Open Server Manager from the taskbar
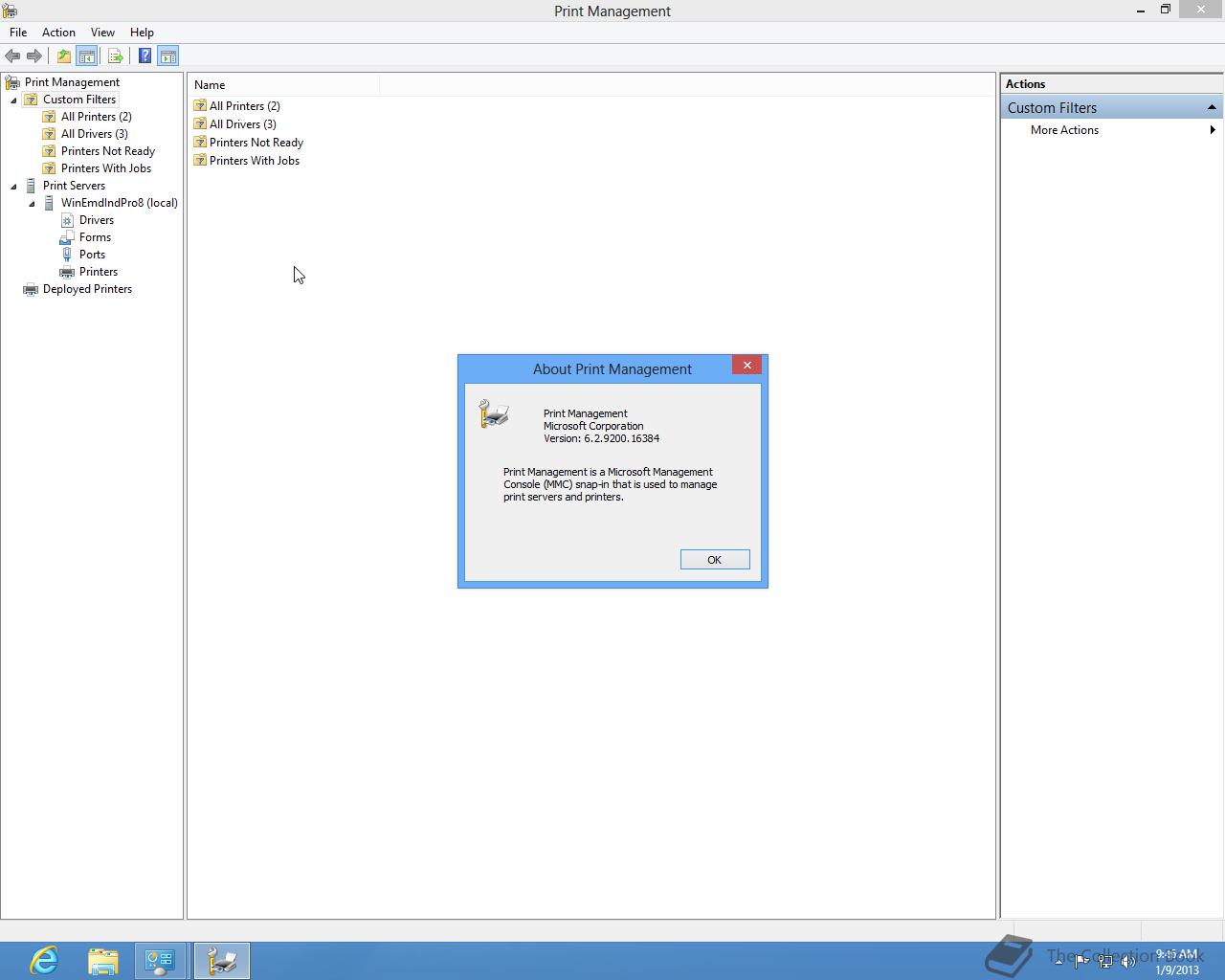Image resolution: width=1225 pixels, height=980 pixels. pyautogui.click(x=160, y=961)
